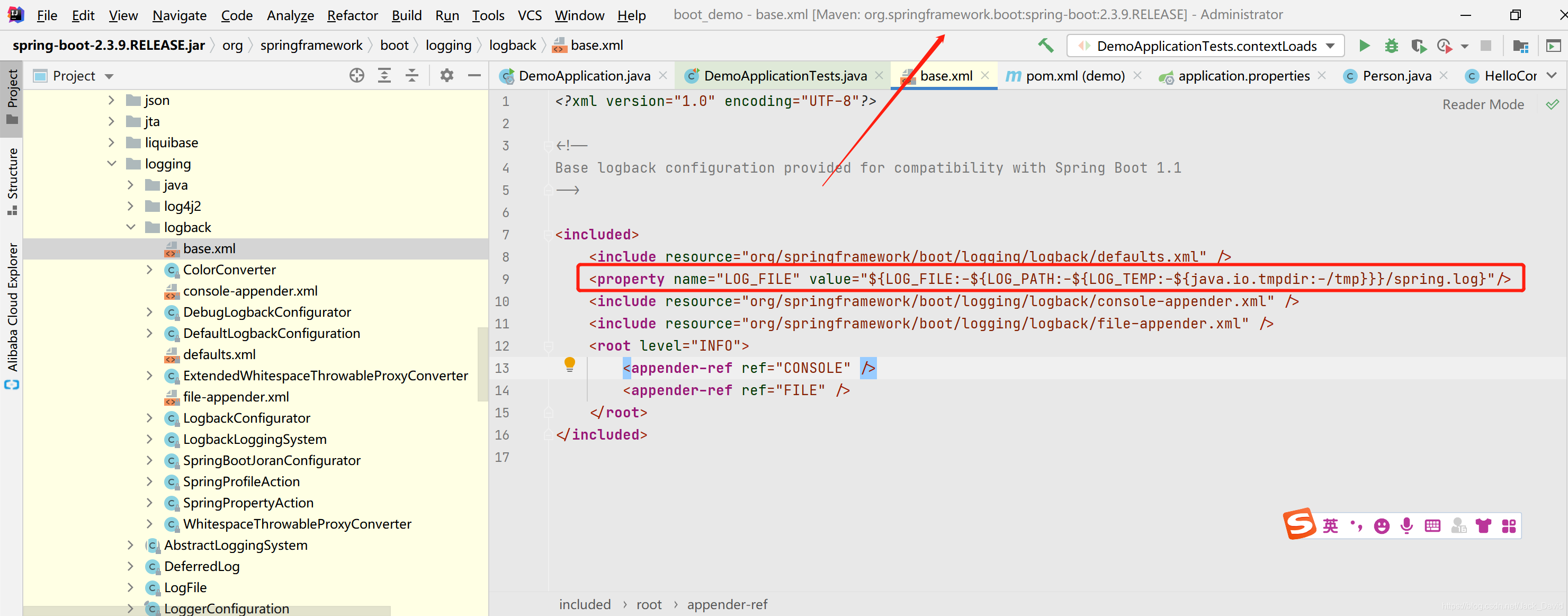Toggle Reader Mode in the editor
This screenshot has height=616, width=1568.
coord(1483,104)
